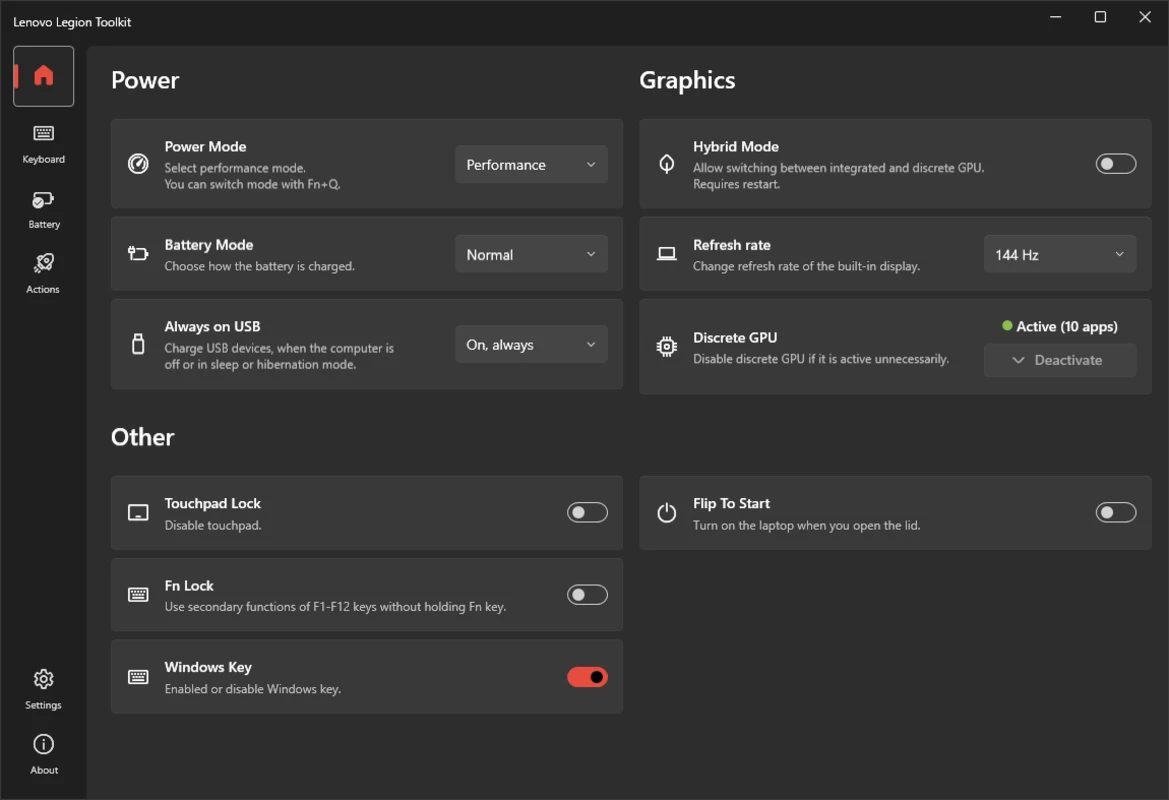Click the Refresh rate title text
This screenshot has height=800, width=1169.
[732, 245]
